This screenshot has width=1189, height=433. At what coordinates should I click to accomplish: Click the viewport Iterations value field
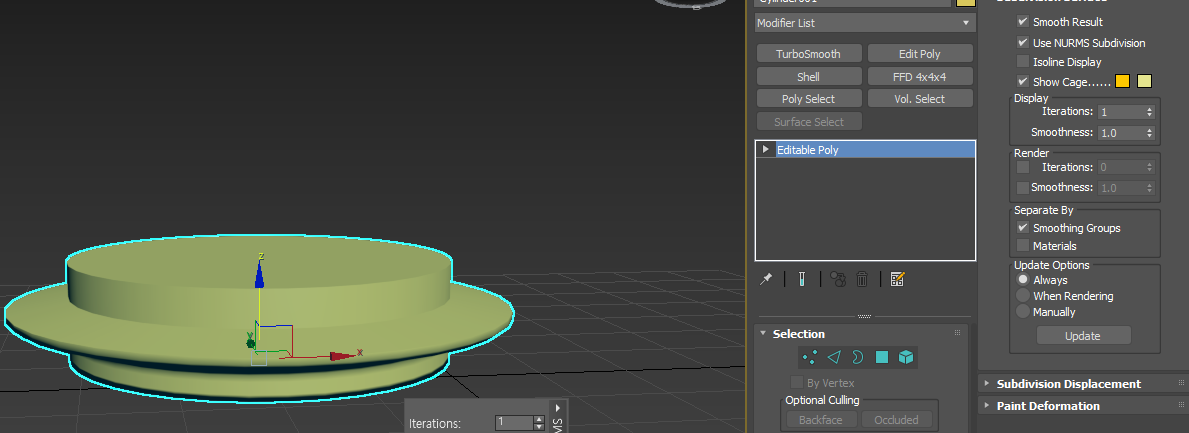tap(515, 423)
